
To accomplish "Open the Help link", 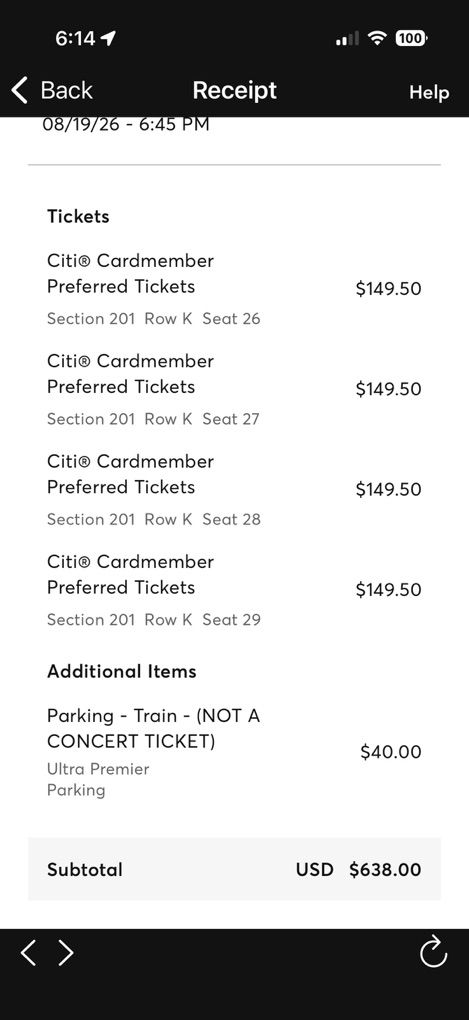I will point(429,92).
